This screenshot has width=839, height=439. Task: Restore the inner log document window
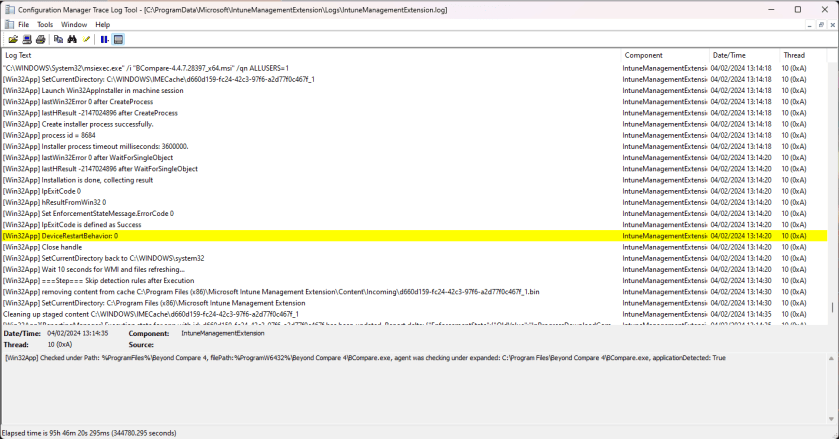pos(821,25)
